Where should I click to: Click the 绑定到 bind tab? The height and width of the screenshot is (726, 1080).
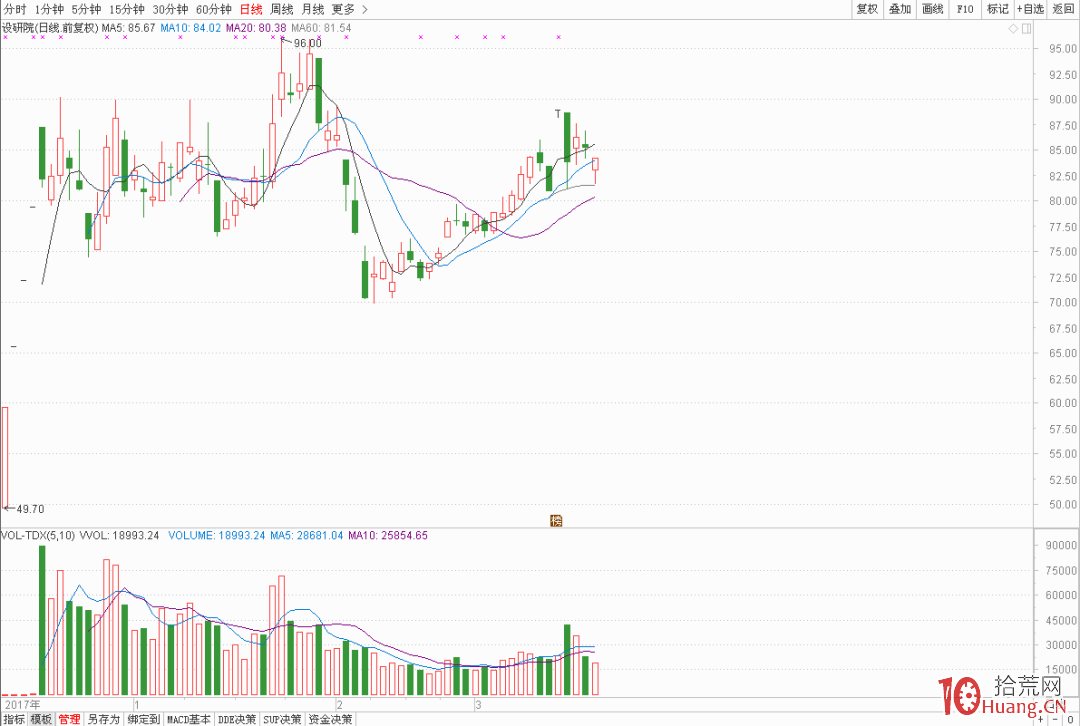144,719
